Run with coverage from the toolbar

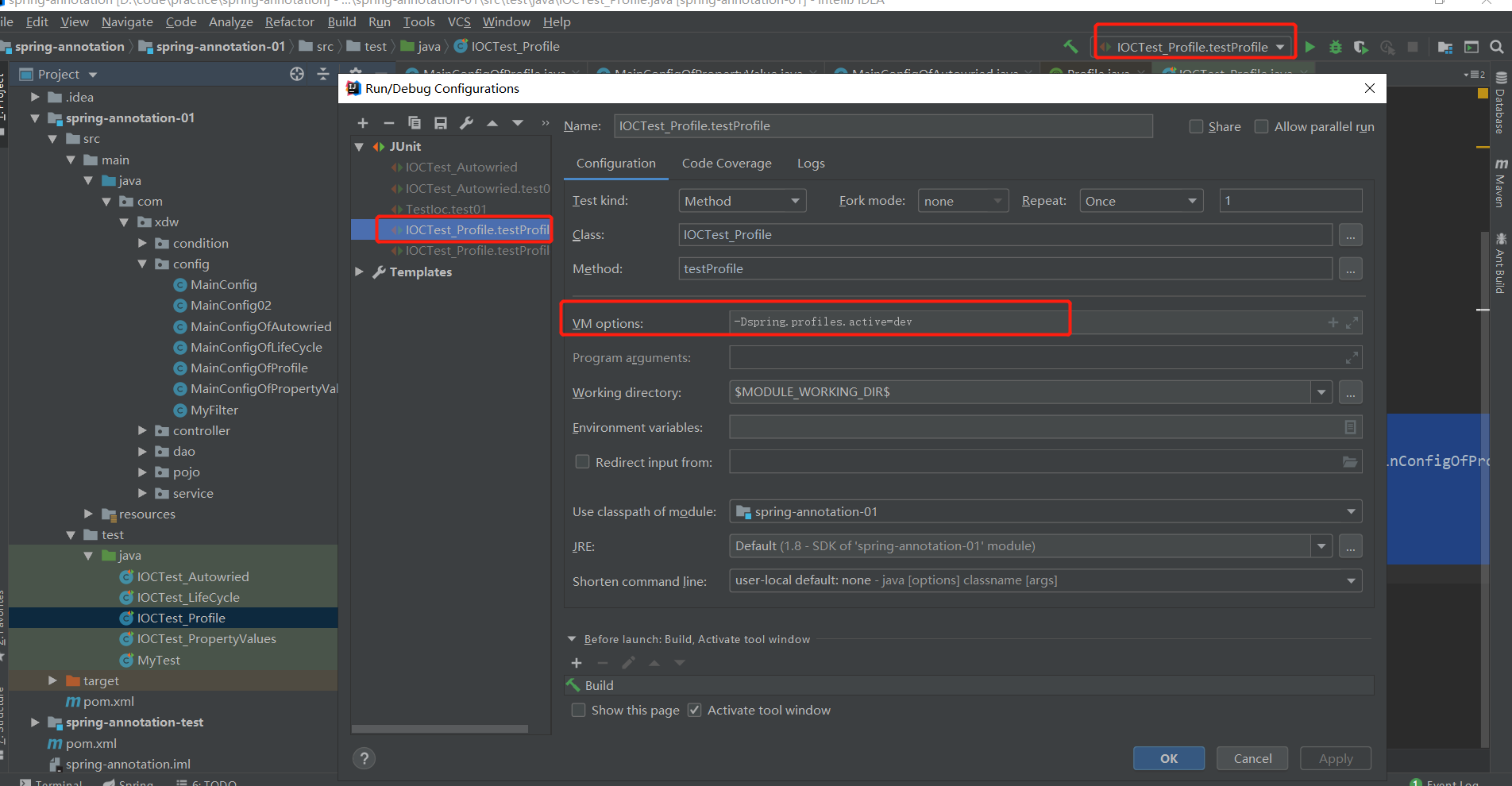[1361, 47]
